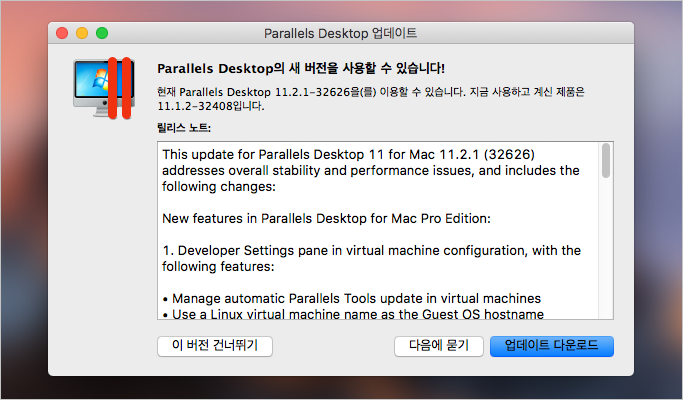Viewport: 683px width, 400px height.
Task: Click the version text '11.1.2-32408입니다.'
Action: [211, 106]
